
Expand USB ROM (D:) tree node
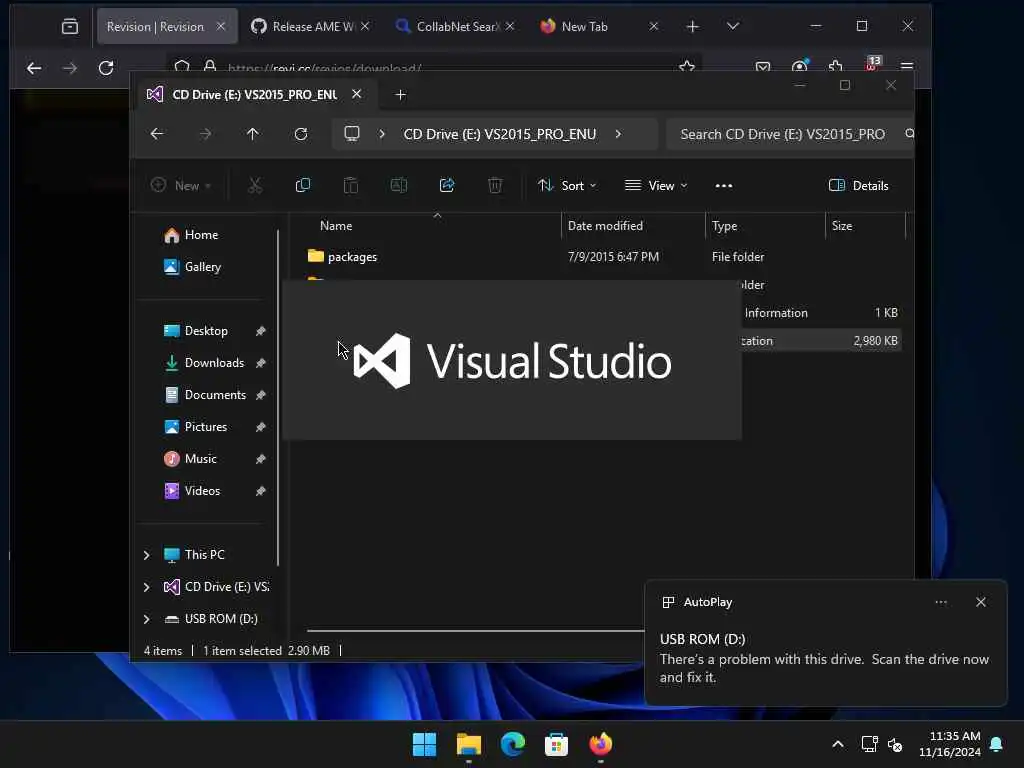tap(146, 619)
